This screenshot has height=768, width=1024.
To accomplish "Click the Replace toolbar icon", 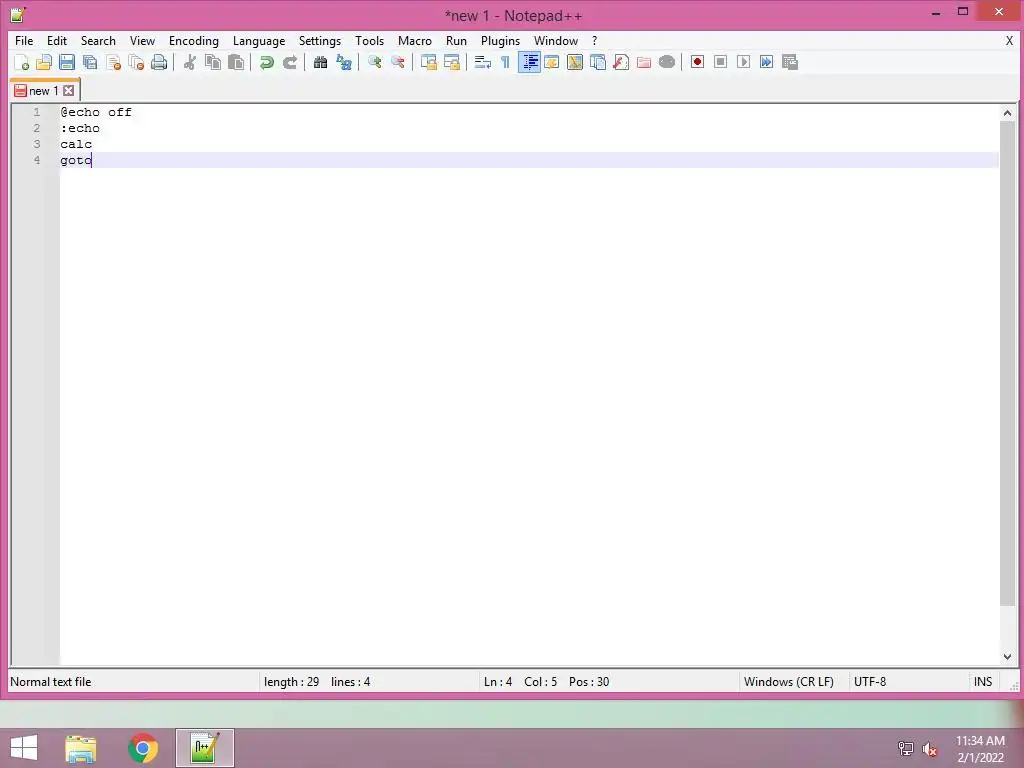I will 344,62.
